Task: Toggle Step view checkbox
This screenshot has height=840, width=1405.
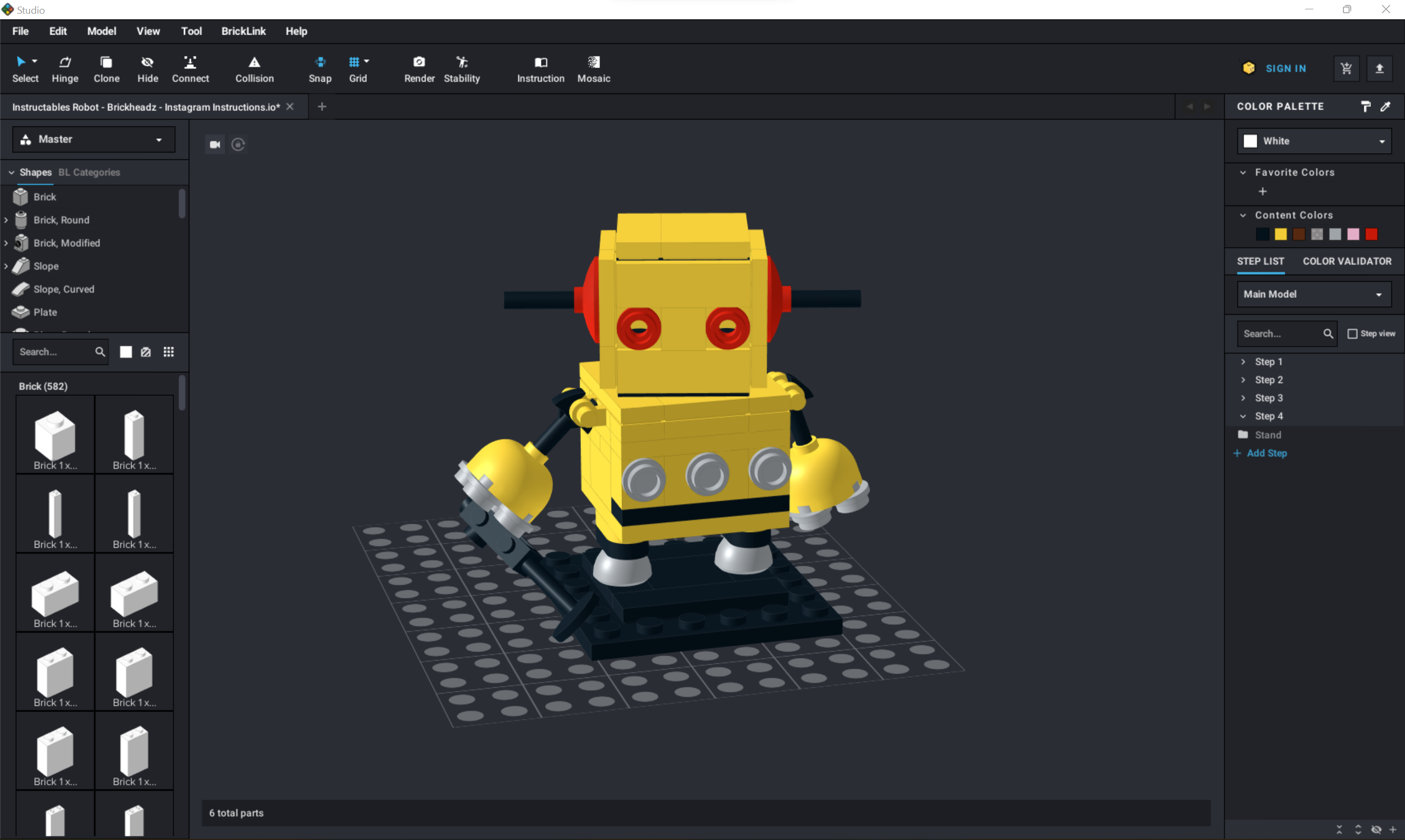Action: pos(1352,333)
